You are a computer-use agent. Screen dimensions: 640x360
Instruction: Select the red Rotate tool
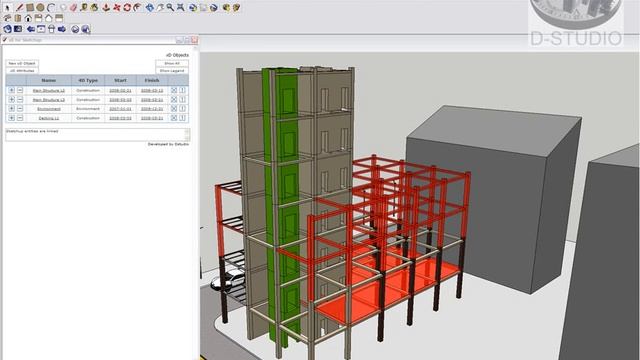coord(127,7)
